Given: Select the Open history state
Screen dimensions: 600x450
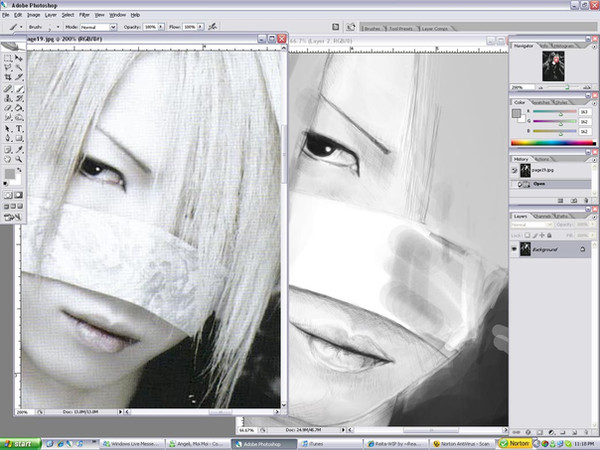Looking at the screenshot, I should [x=551, y=184].
